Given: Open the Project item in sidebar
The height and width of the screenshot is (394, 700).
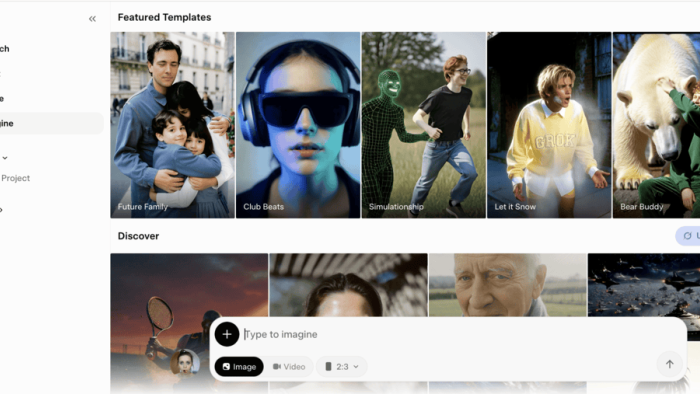Looking at the screenshot, I should (x=15, y=178).
